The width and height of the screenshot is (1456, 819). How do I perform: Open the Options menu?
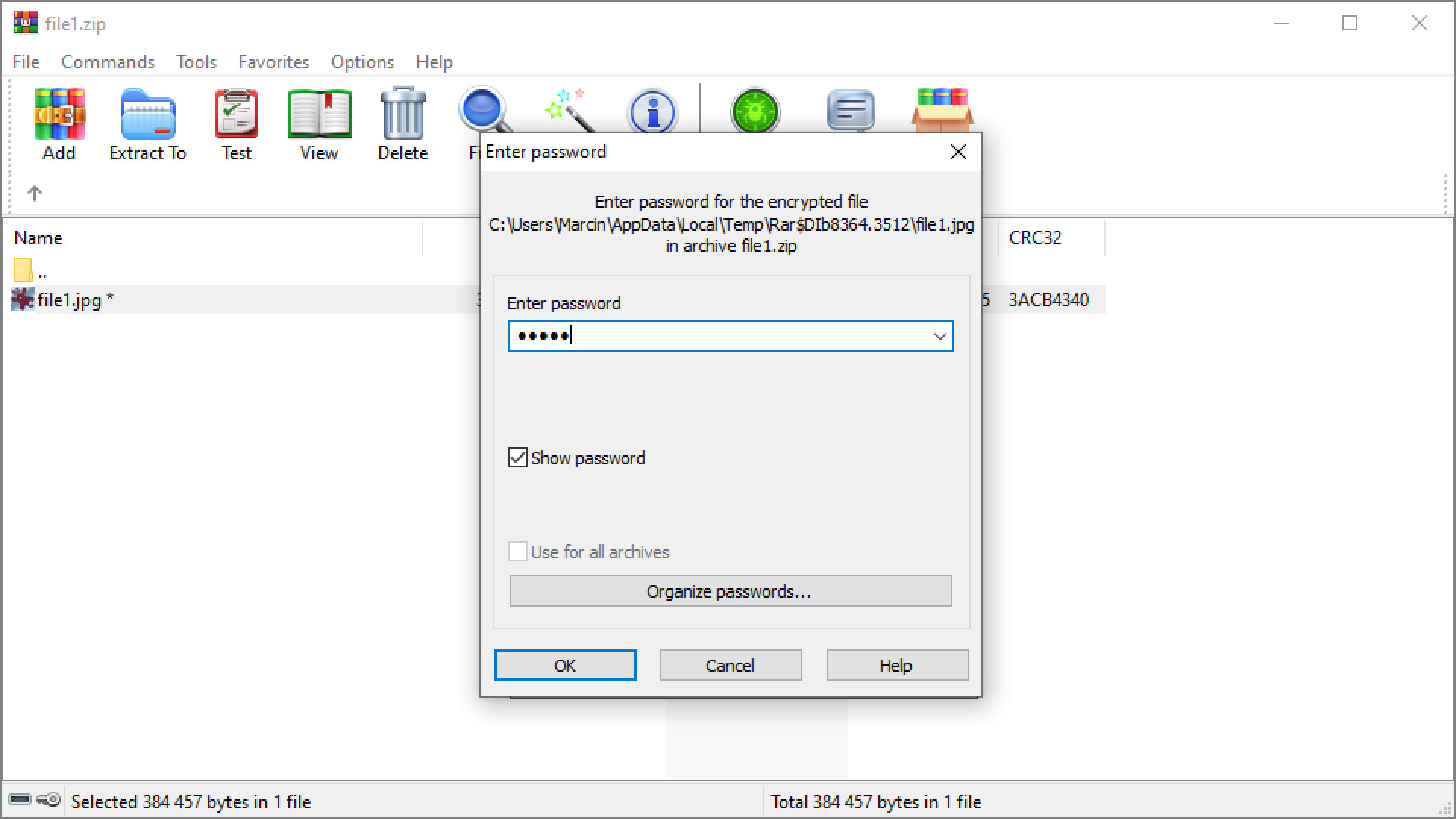363,62
